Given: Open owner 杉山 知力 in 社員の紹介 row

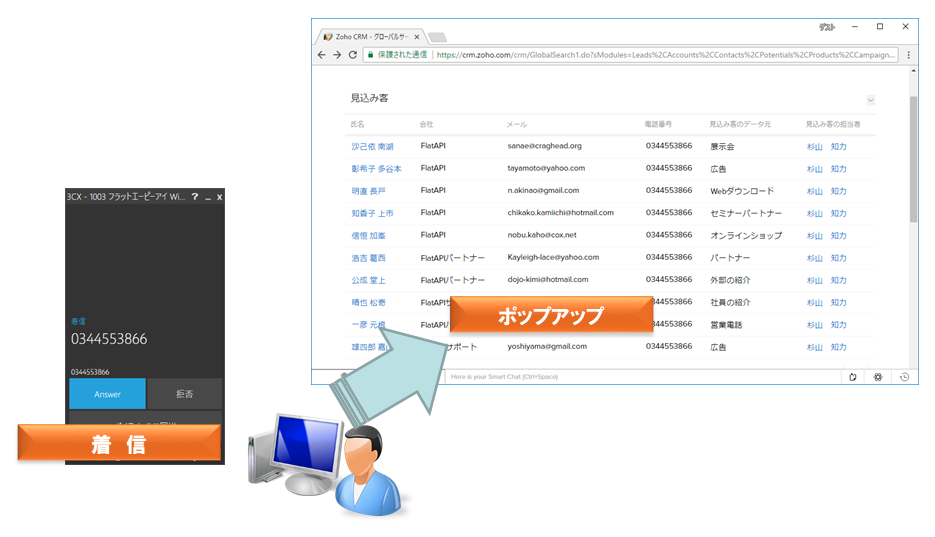Looking at the screenshot, I should click(x=826, y=303).
